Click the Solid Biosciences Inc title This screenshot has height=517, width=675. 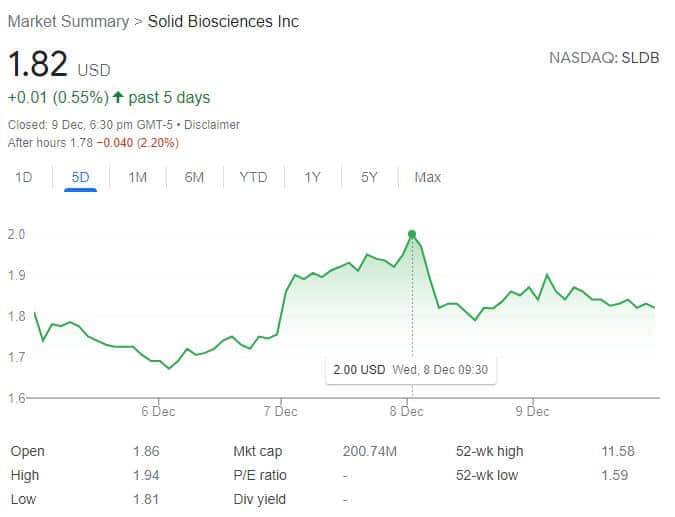coord(223,22)
